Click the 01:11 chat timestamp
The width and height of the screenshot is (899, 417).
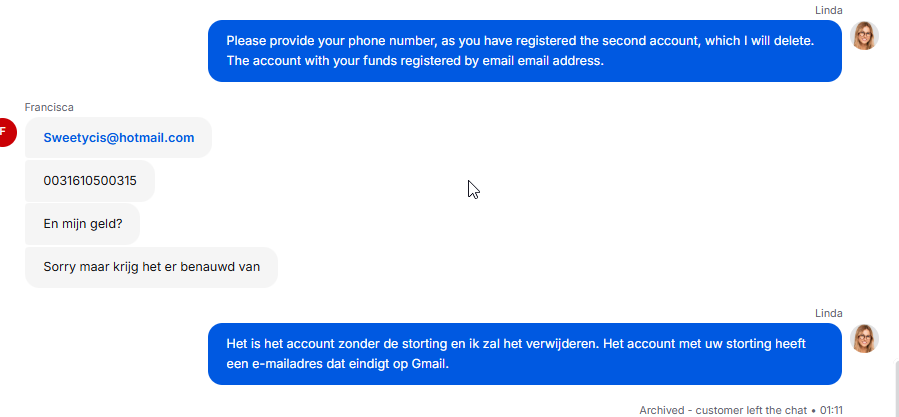(831, 410)
